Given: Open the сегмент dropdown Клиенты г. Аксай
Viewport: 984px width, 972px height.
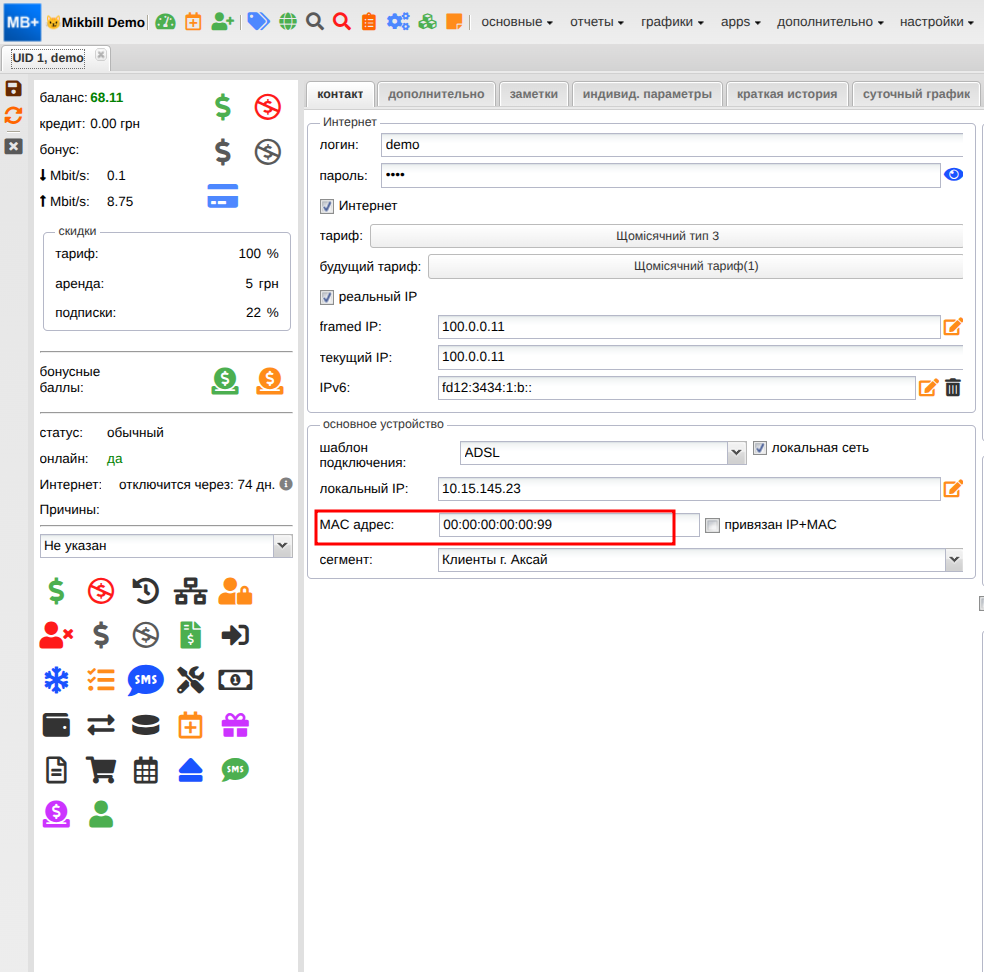Looking at the screenshot, I should tap(954, 560).
